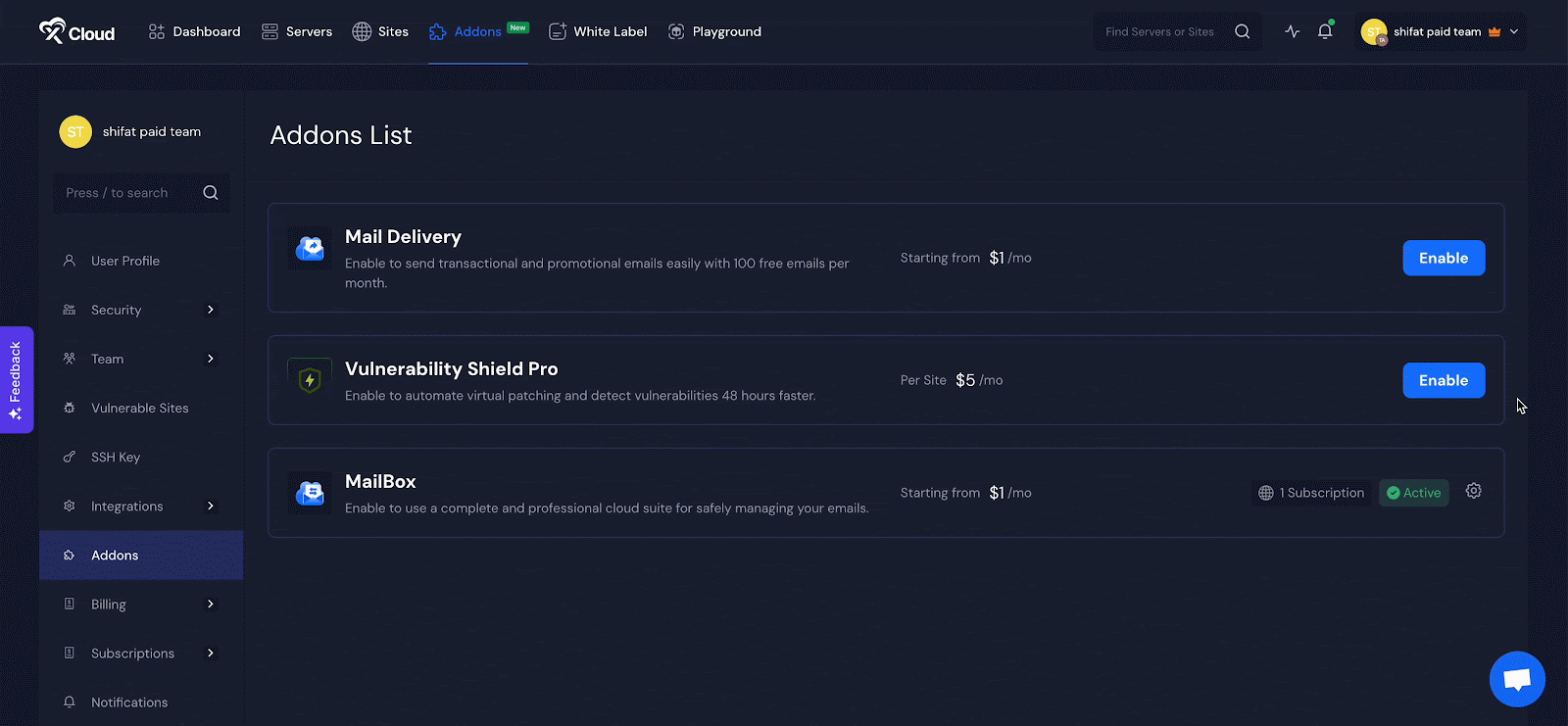This screenshot has width=1568, height=726.
Task: Enable Vulnerability Shield Pro addon
Action: (1443, 380)
